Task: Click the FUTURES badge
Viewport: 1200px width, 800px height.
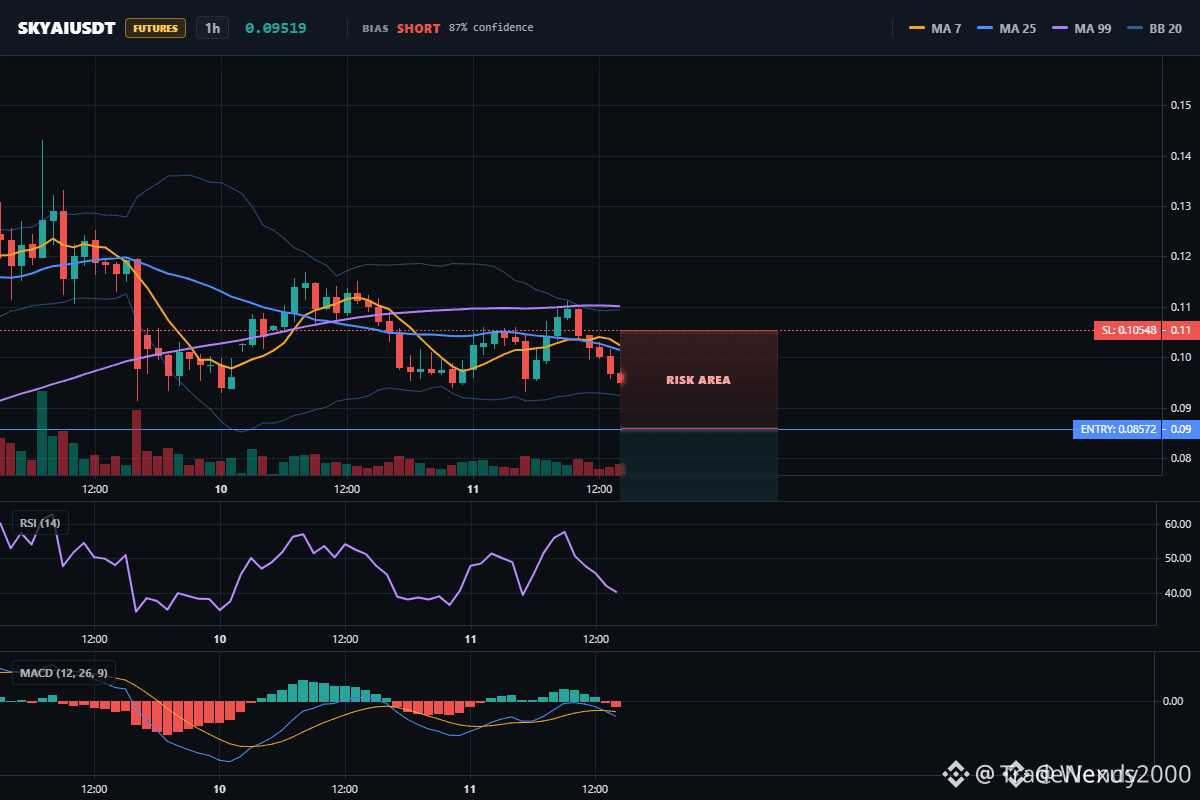Action: click(155, 28)
